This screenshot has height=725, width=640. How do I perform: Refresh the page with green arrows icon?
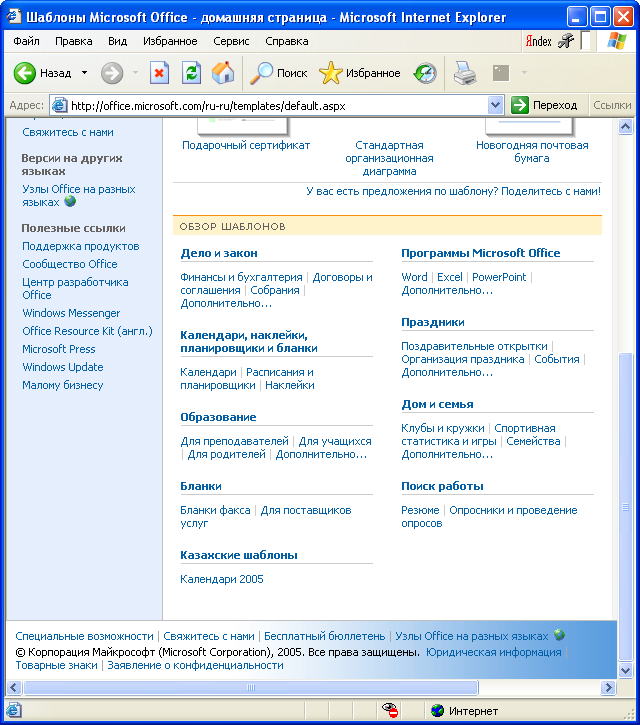191,73
